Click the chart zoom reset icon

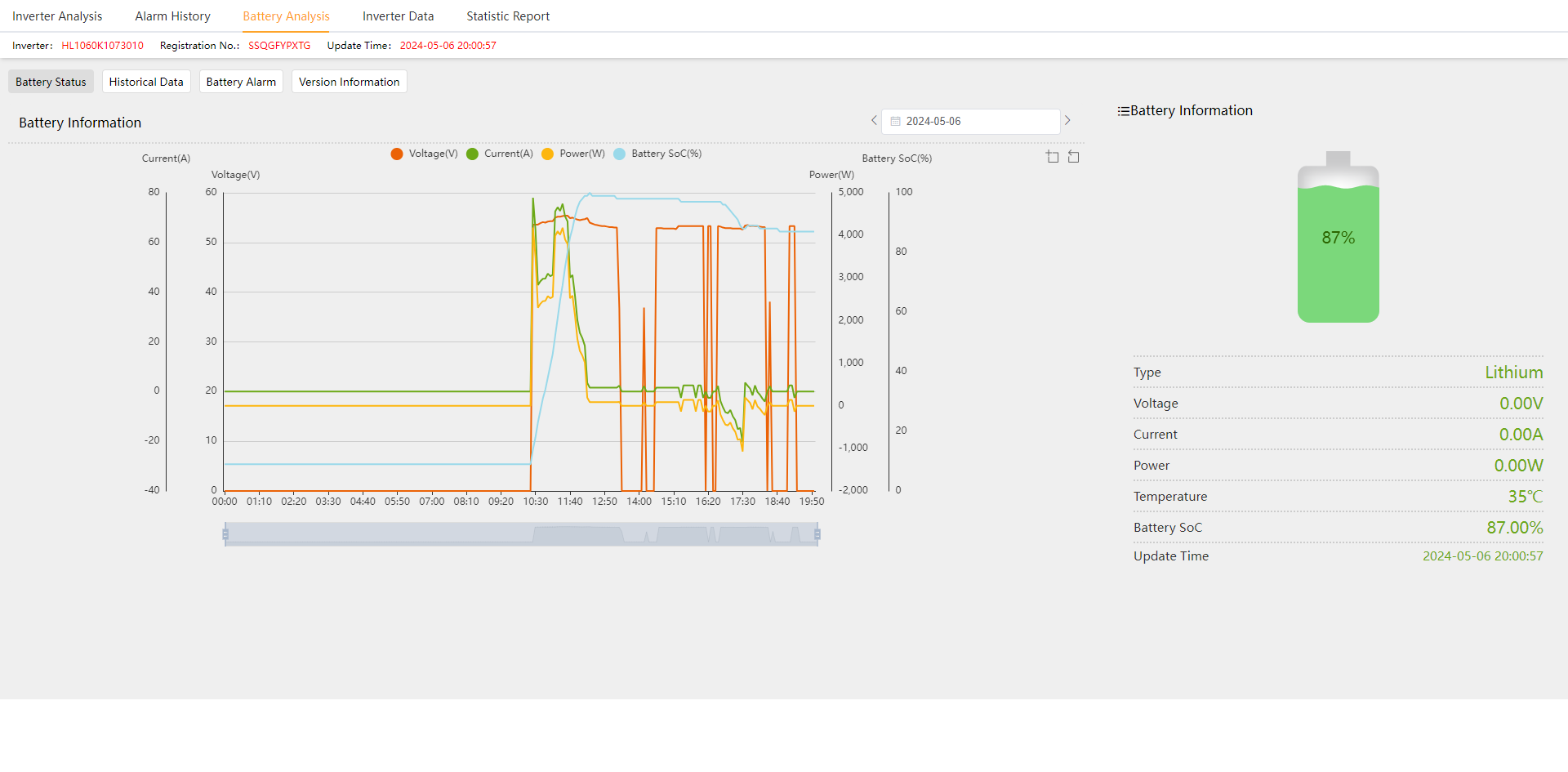tap(1073, 157)
